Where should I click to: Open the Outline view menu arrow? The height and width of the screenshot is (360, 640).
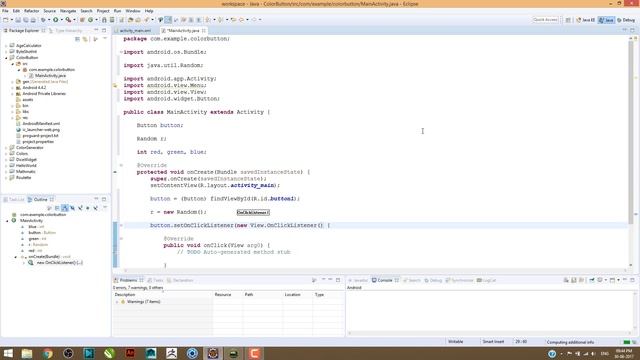[x=104, y=208]
